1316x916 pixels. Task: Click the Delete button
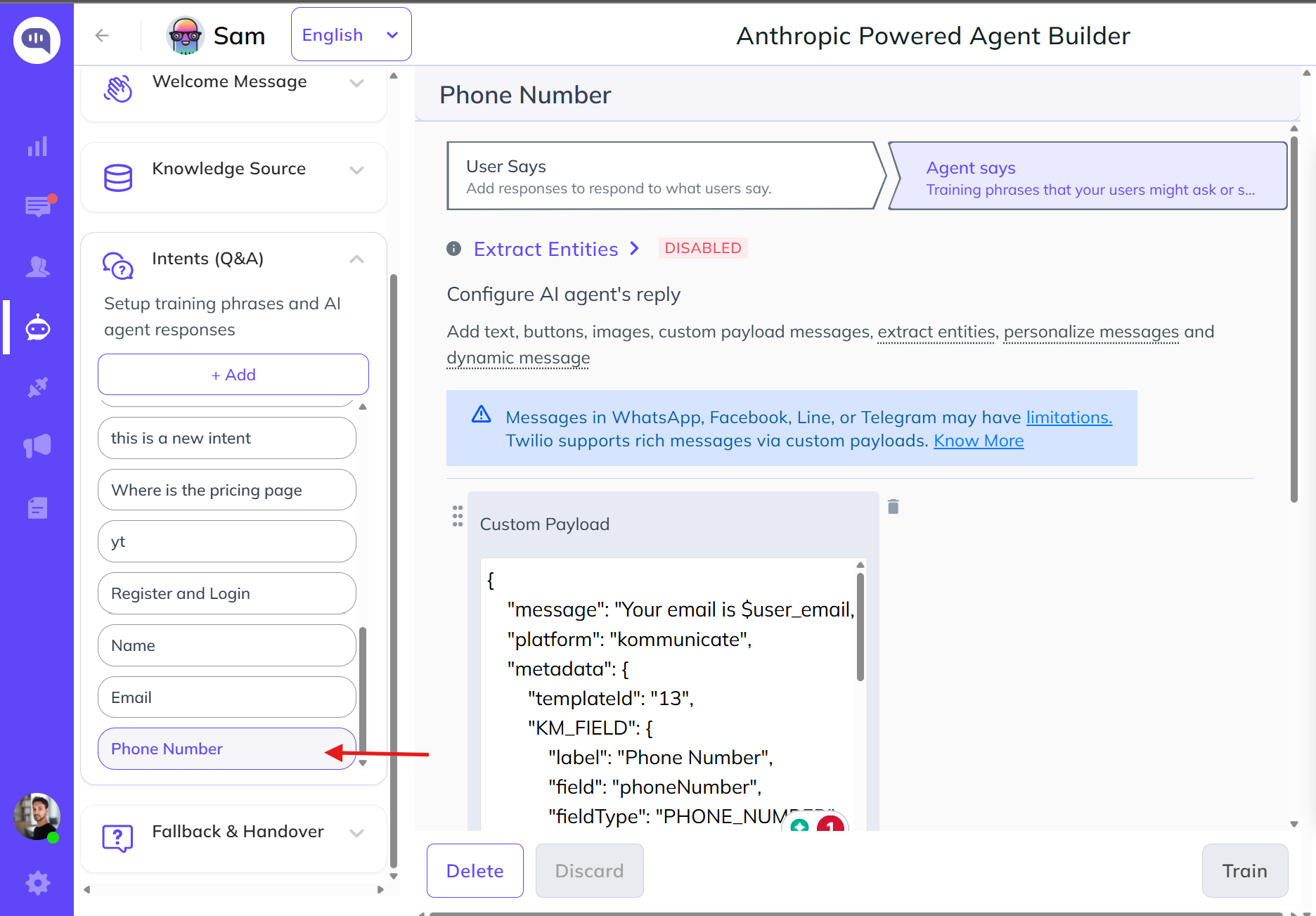(x=475, y=871)
